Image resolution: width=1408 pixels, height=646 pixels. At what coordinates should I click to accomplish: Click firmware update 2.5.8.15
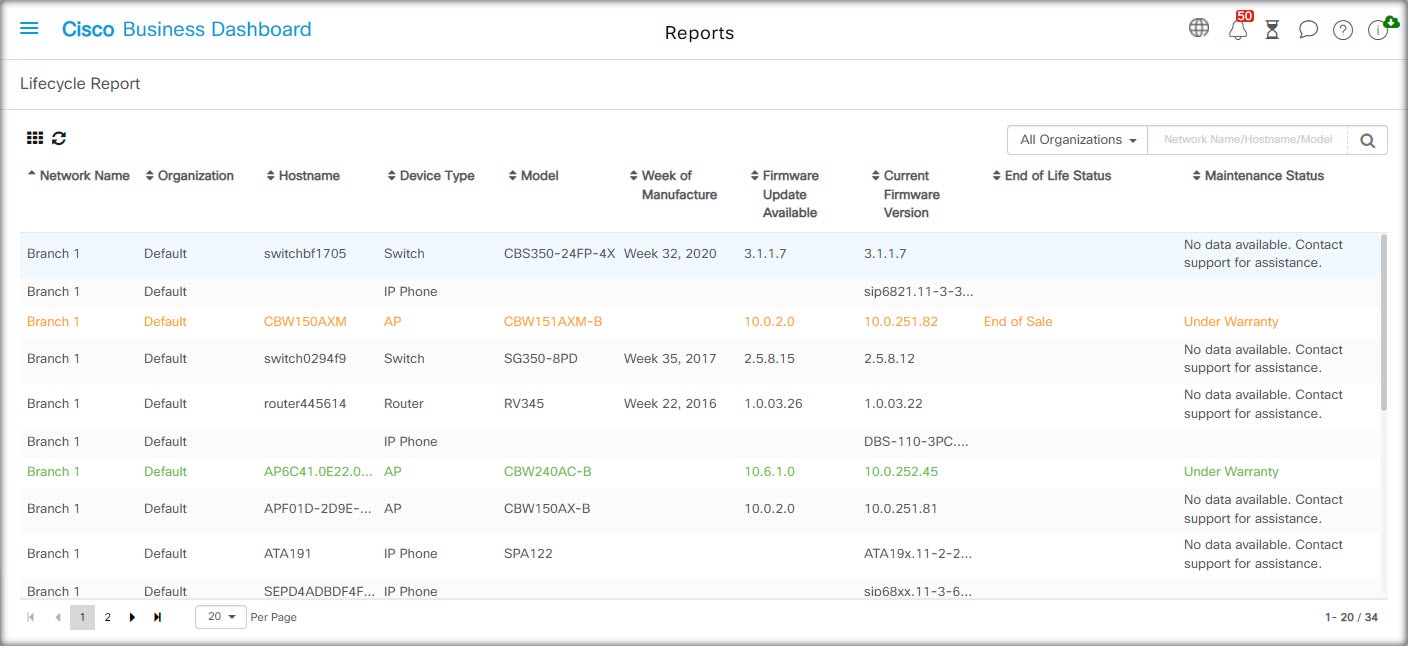pos(769,359)
